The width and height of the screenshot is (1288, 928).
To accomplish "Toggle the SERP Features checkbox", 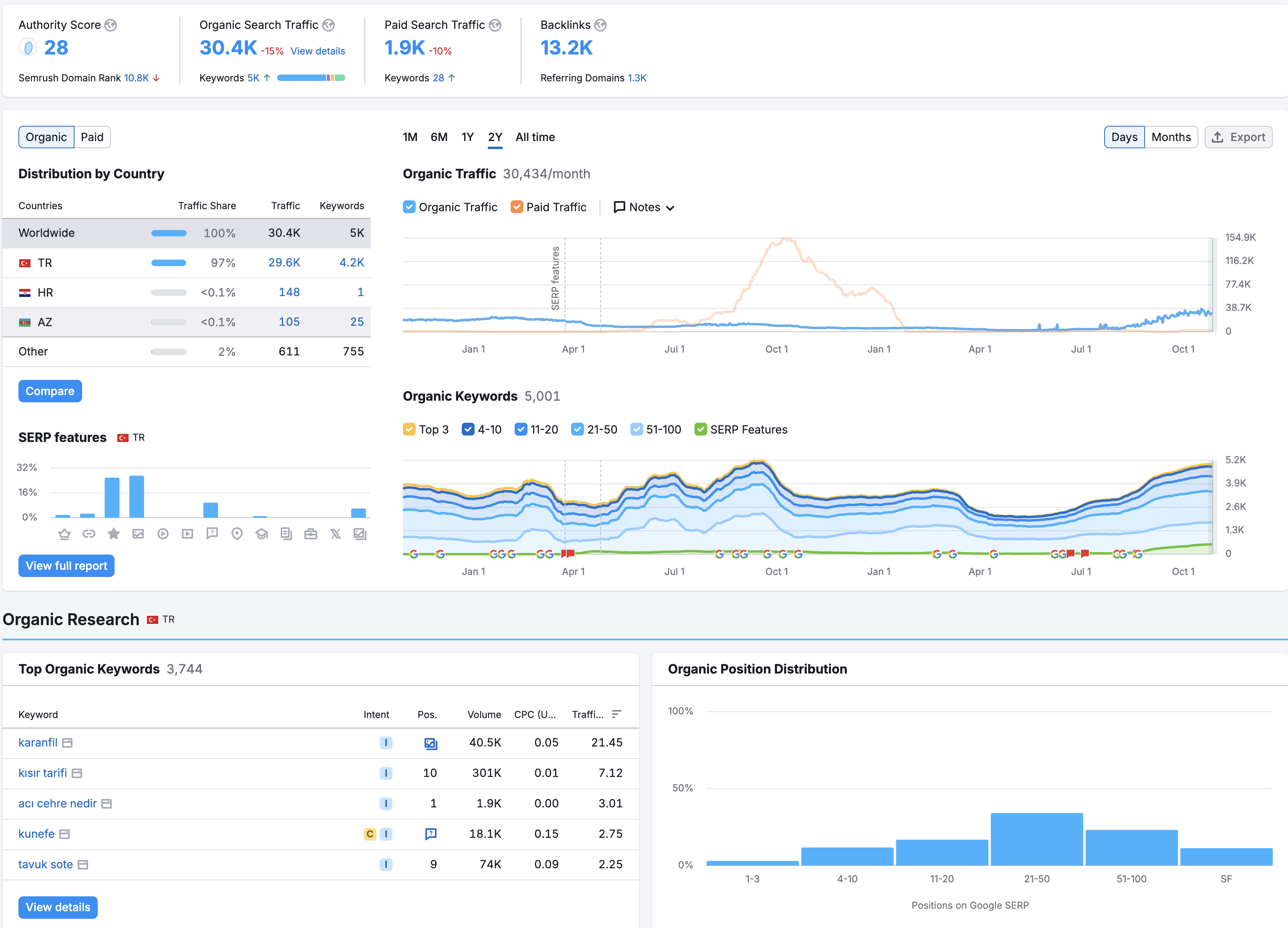I will (x=701, y=429).
